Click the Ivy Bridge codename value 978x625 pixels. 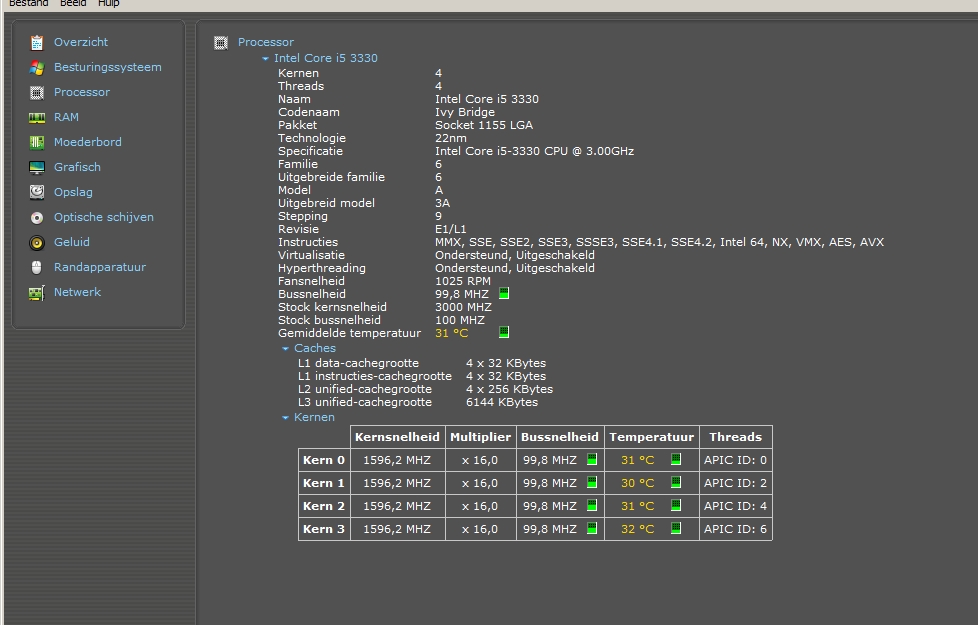tap(465, 112)
